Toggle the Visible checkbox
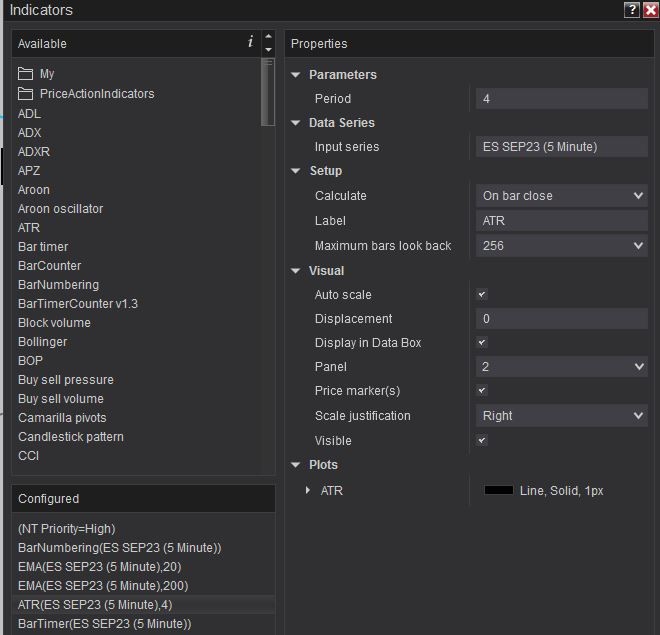 (482, 440)
